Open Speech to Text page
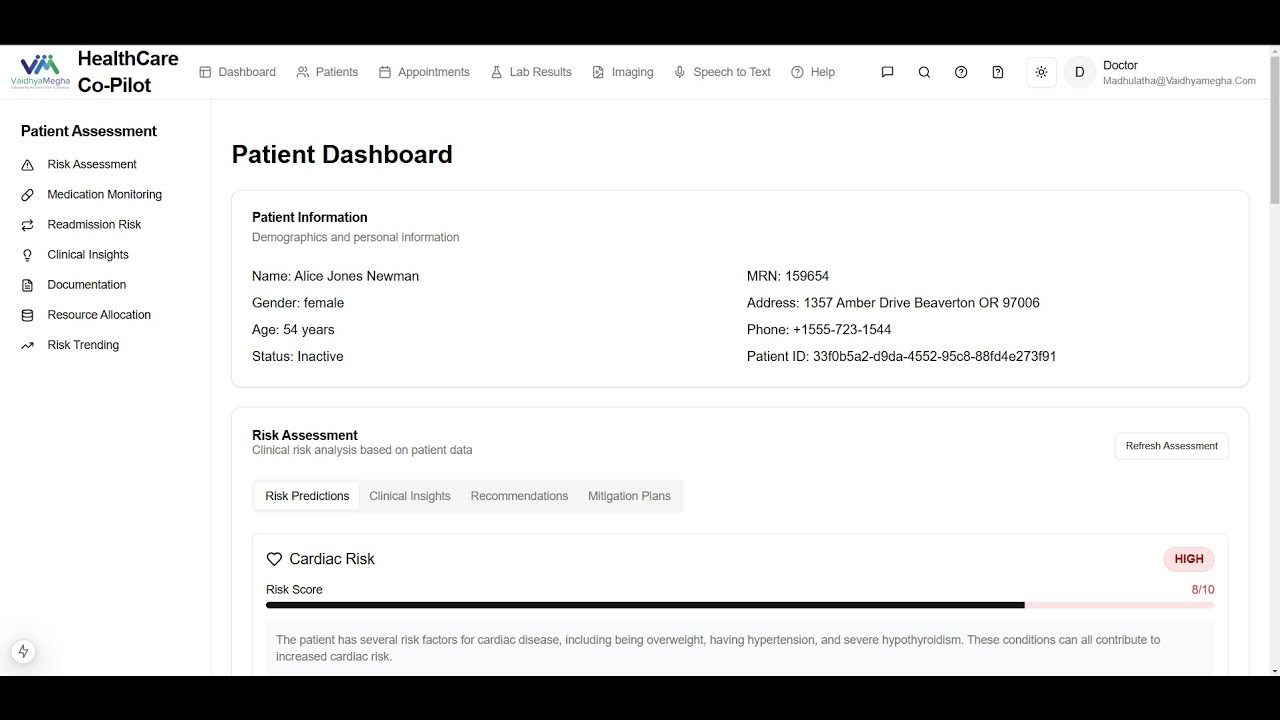This screenshot has height=720, width=1280. 722,72
